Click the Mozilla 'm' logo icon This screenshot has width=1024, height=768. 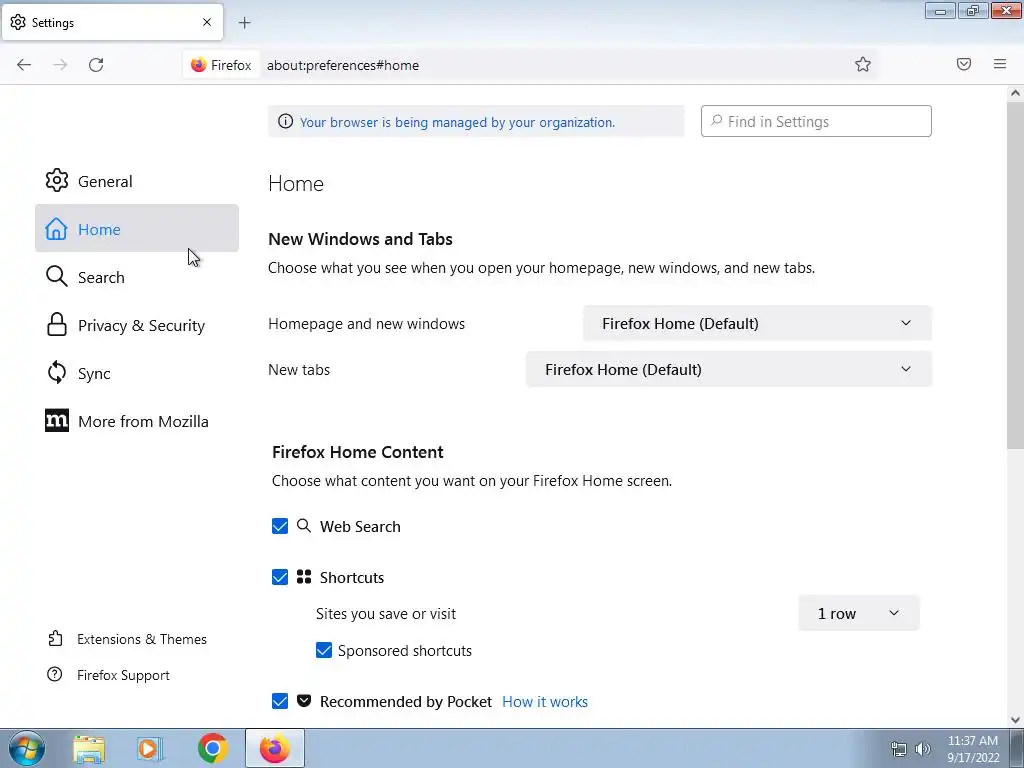[x=57, y=421]
